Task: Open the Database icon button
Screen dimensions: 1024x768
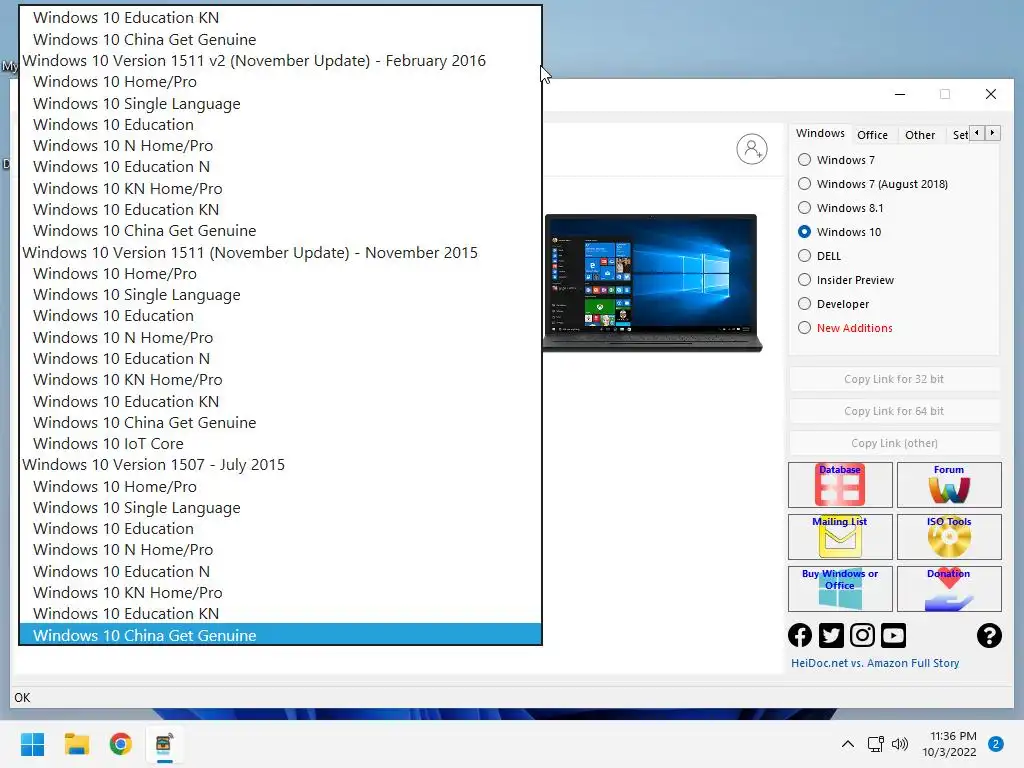Action: tap(840, 485)
